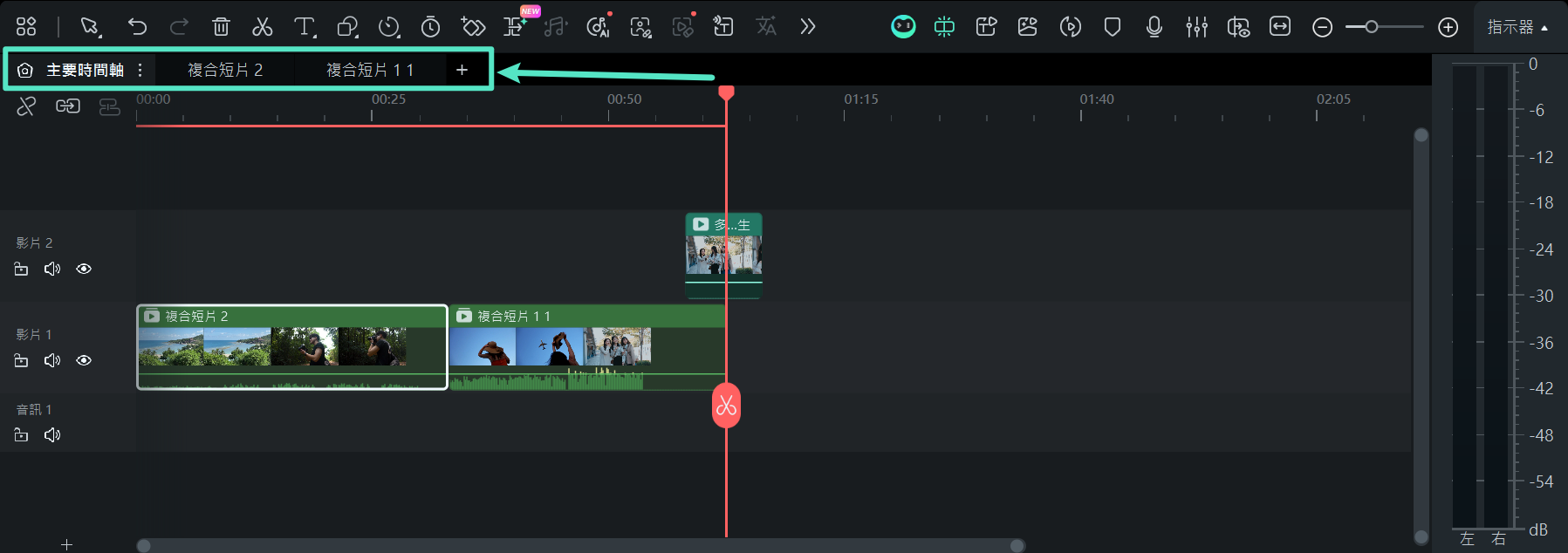Expand the 指示器 dropdown
The width and height of the screenshot is (1568, 553).
click(x=1517, y=27)
